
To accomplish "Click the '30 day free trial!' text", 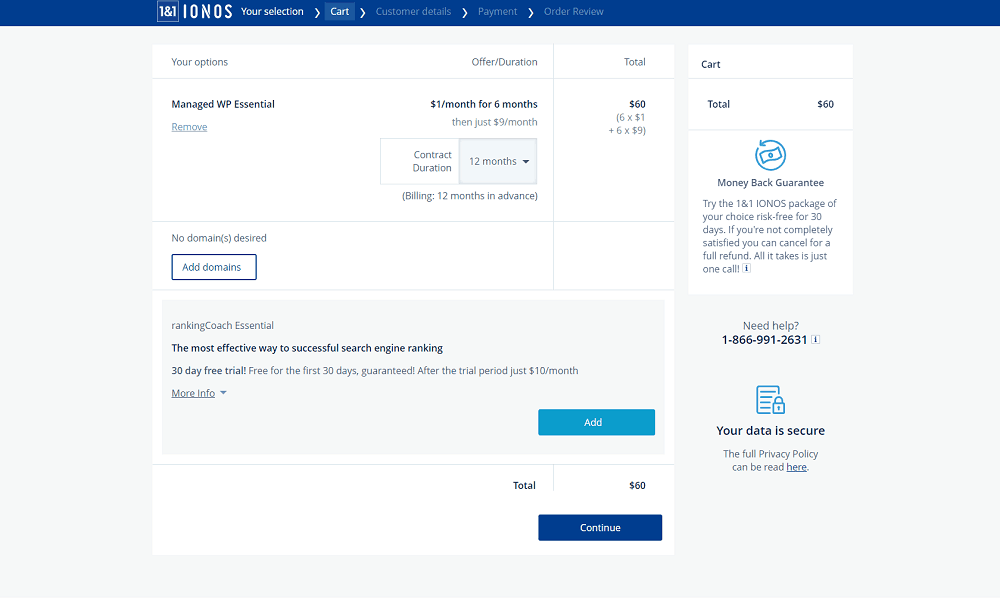I will [209, 371].
